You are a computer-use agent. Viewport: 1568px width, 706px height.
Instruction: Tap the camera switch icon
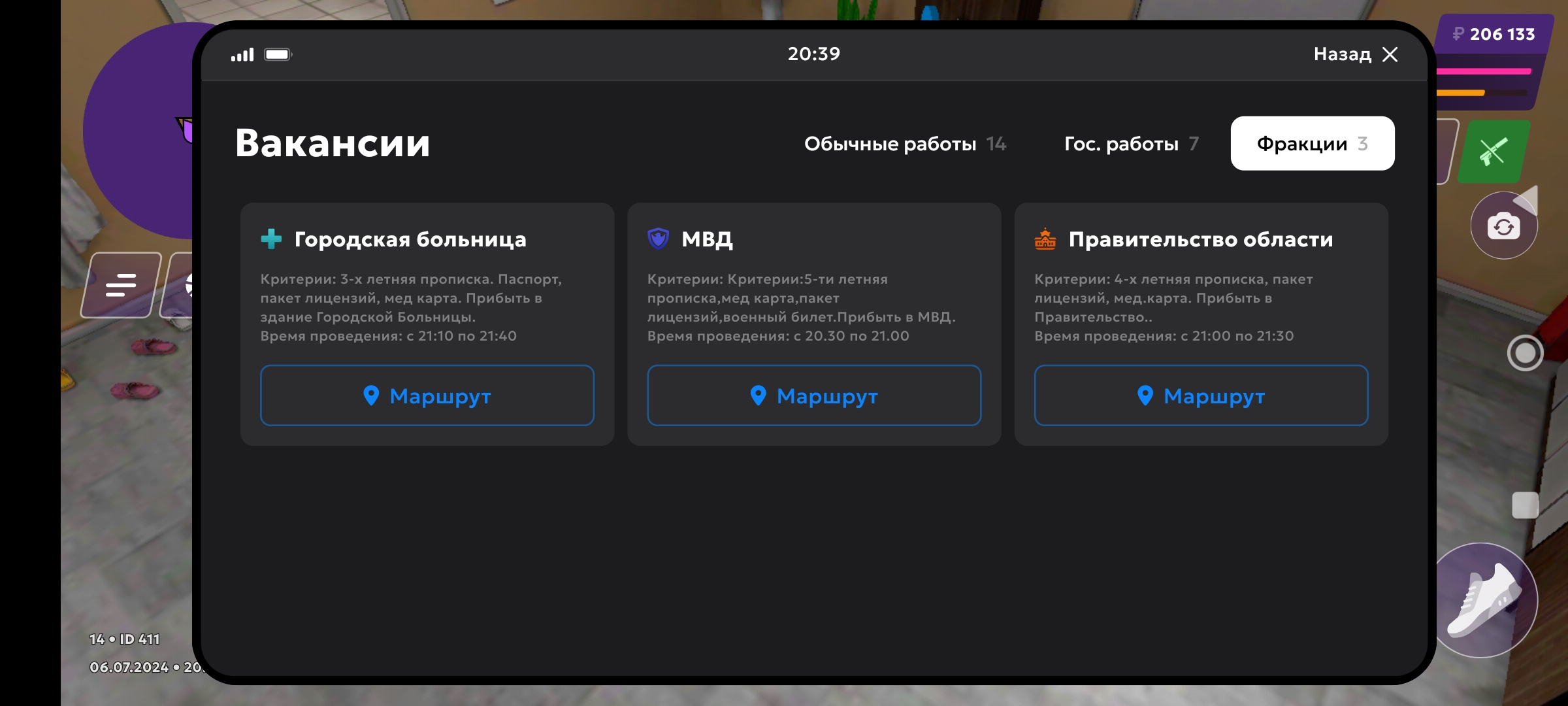tap(1503, 226)
